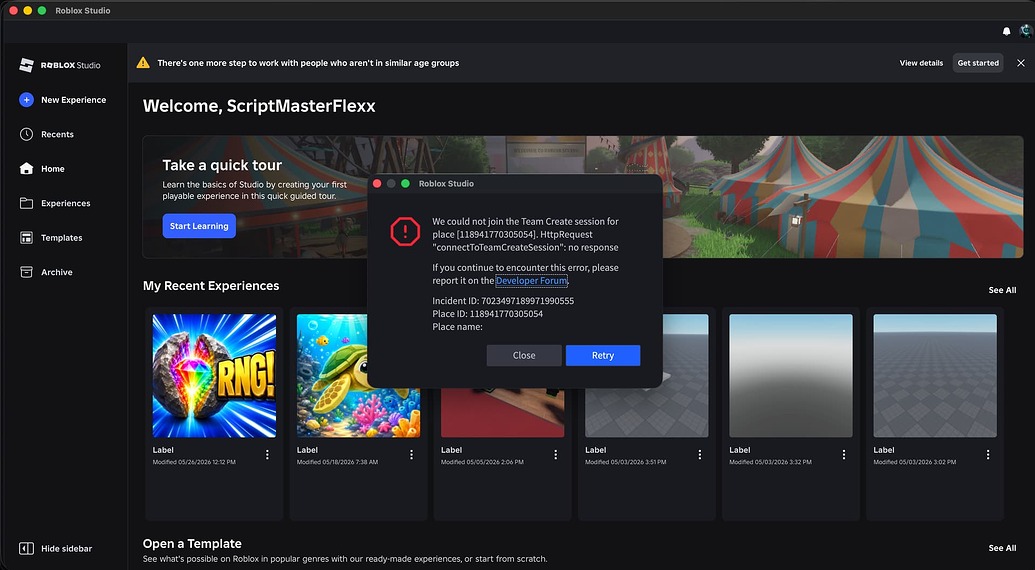1035x570 pixels.
Task: Open the gray gradient sky experience thumbnail
Action: coord(791,375)
